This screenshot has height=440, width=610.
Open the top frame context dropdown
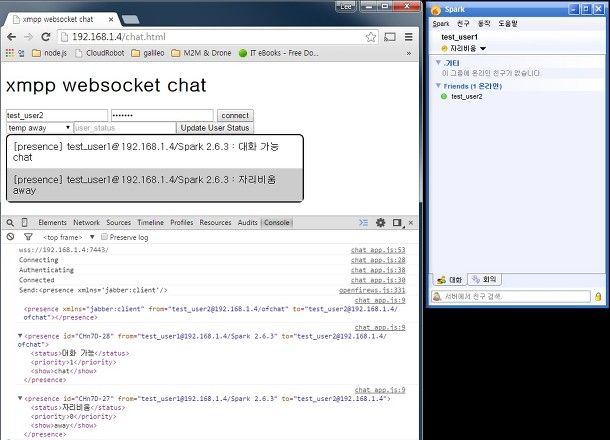click(x=69, y=237)
